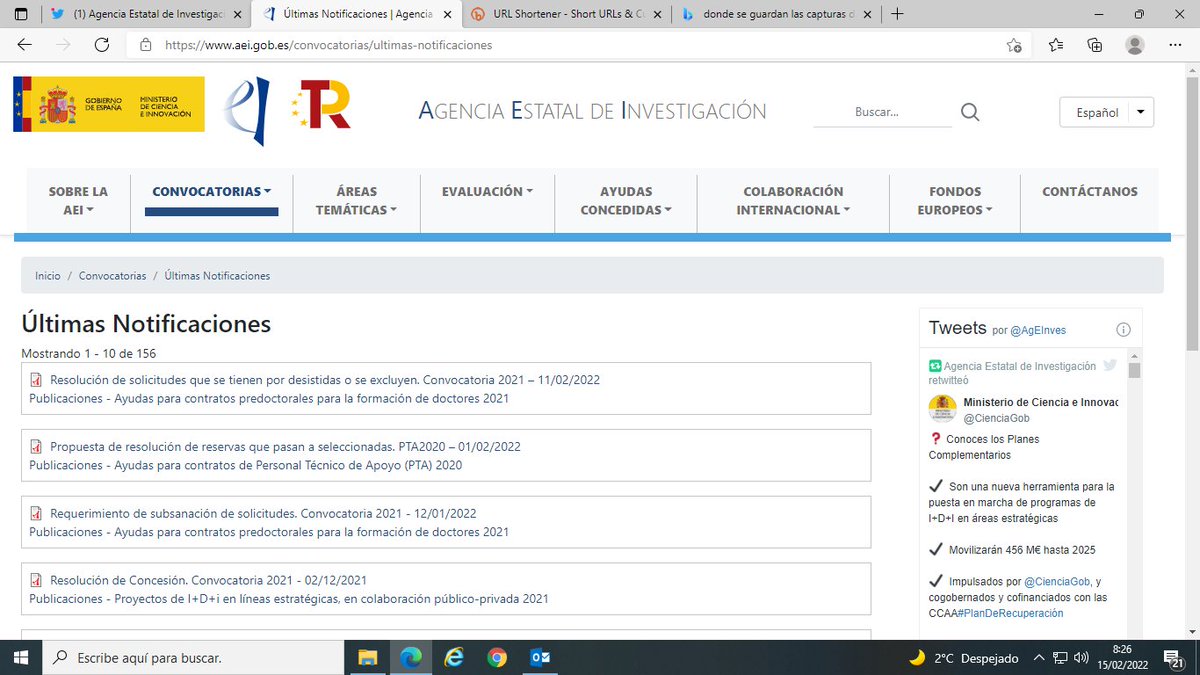Click the Twitter bird icon in the tweet
1200x675 pixels.
[1110, 366]
